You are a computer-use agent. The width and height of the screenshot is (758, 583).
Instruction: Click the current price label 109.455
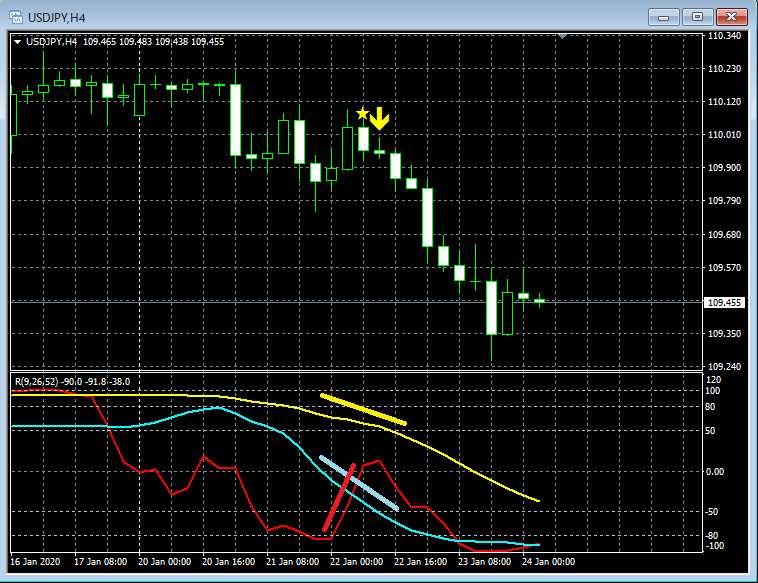[x=724, y=303]
